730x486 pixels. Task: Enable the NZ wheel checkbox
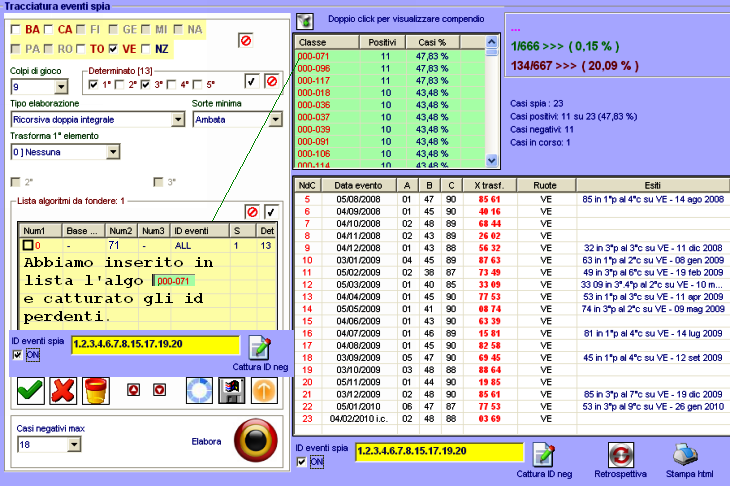(146, 49)
